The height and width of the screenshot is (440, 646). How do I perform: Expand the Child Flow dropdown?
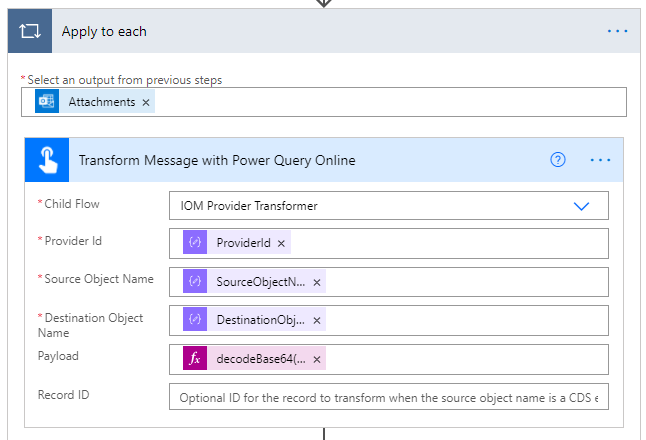pyautogui.click(x=581, y=206)
